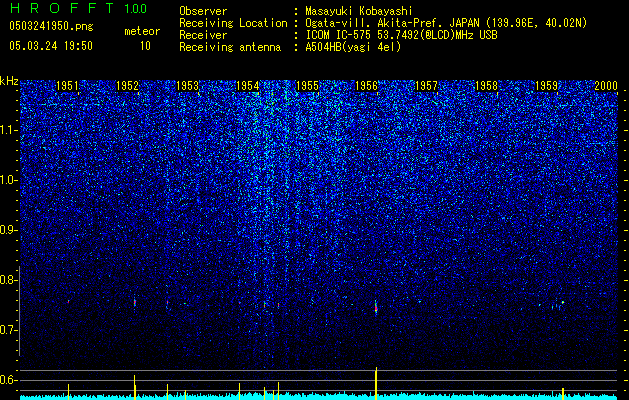
Task: Click the tallest yellow power spike near 1956
Action: (x=376, y=383)
